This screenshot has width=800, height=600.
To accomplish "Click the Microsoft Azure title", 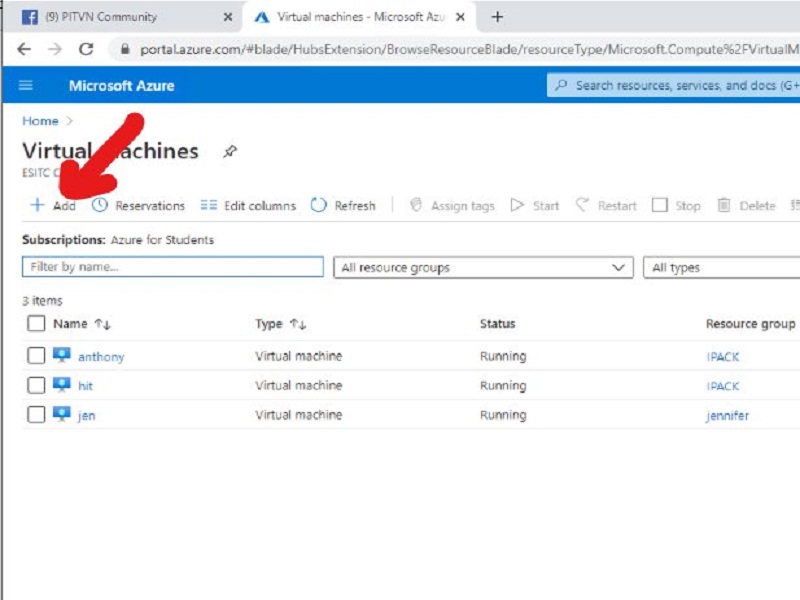I will (121, 86).
